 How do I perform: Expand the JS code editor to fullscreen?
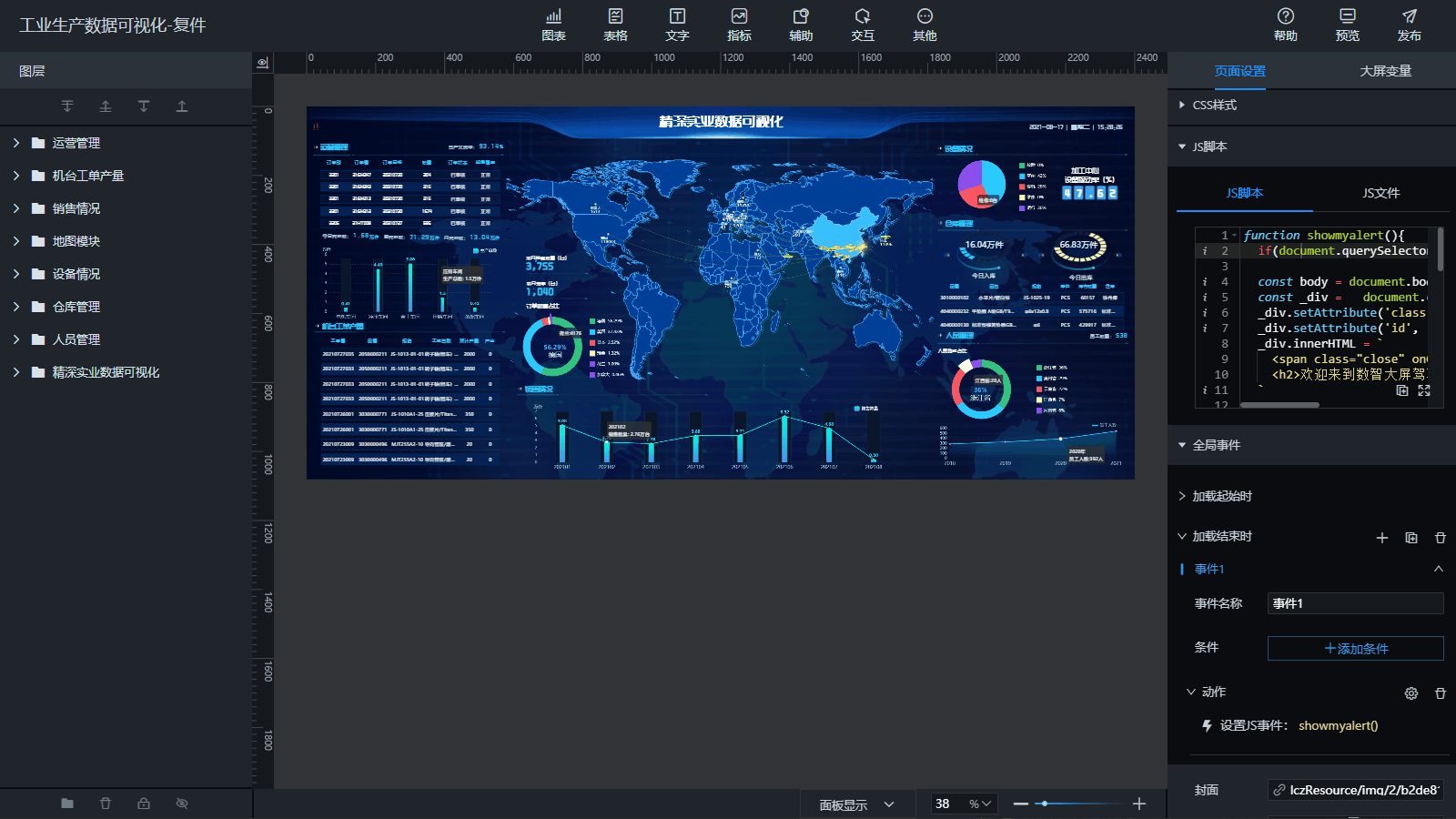(x=1424, y=390)
